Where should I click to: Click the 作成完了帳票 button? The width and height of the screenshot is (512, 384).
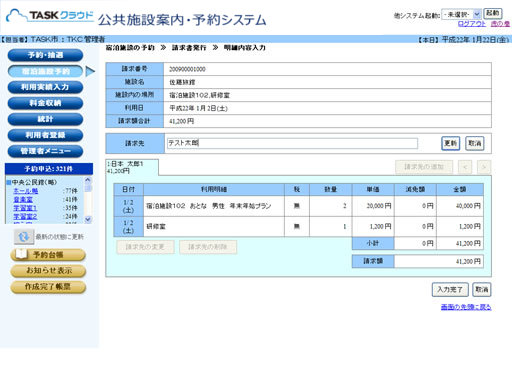click(48, 287)
